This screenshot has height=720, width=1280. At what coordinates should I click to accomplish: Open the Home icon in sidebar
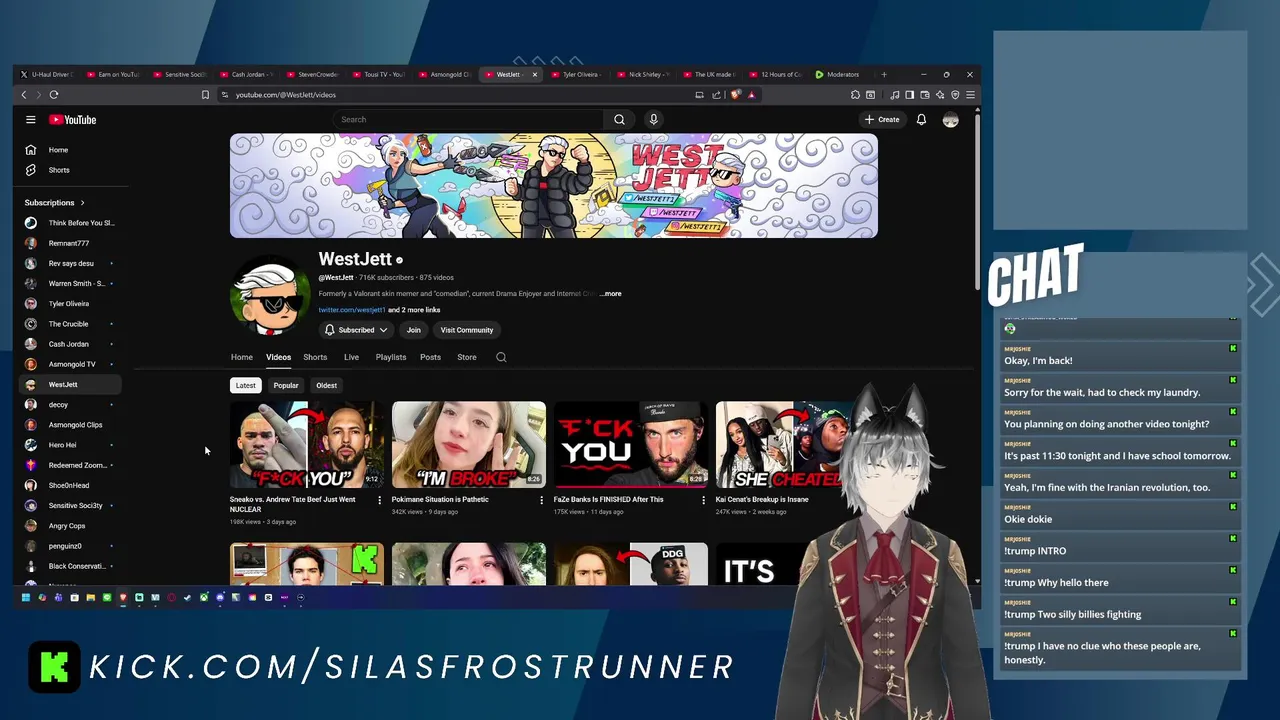pyautogui.click(x=31, y=150)
